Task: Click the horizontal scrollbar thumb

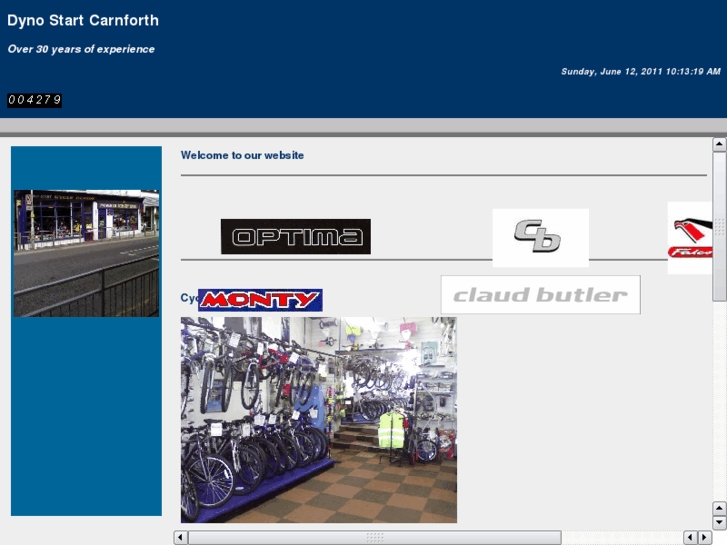Action: pos(375,538)
